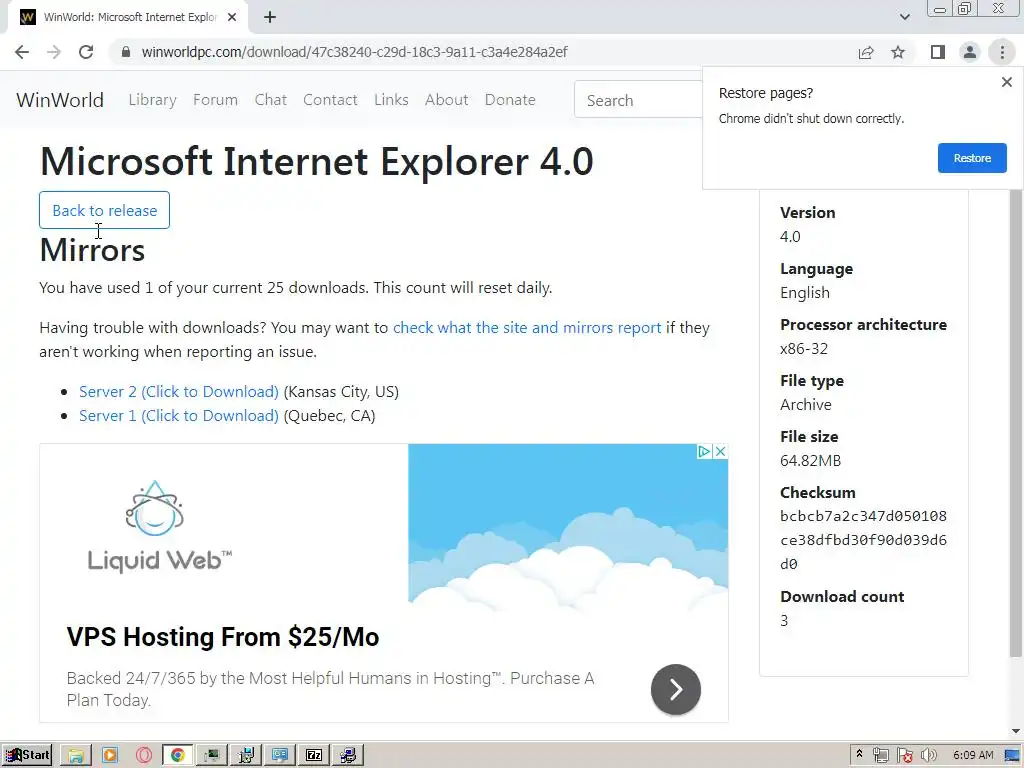Click the Restore button
This screenshot has width=1024, height=768.
[x=972, y=158]
